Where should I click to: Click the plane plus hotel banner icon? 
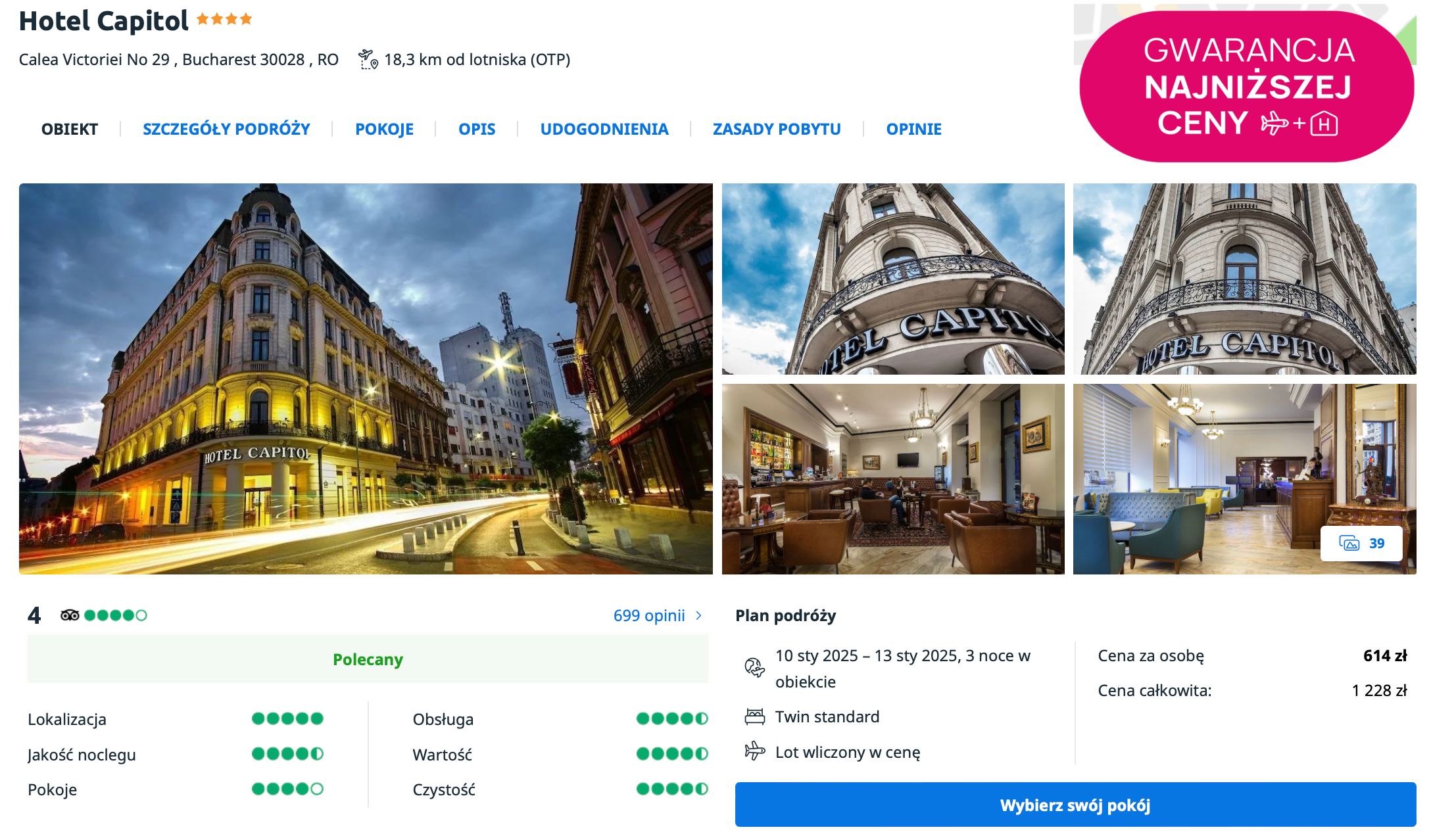point(1299,124)
